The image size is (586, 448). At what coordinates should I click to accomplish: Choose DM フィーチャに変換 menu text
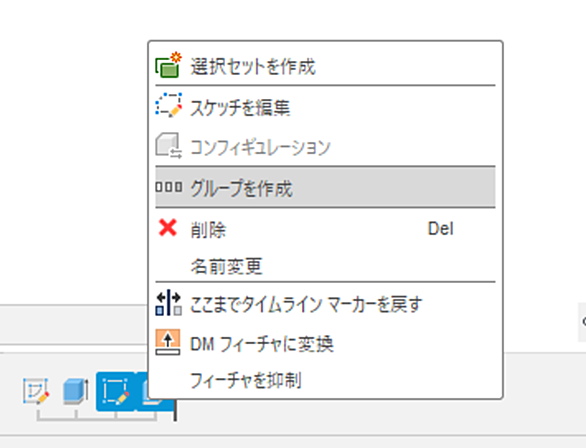(x=262, y=344)
